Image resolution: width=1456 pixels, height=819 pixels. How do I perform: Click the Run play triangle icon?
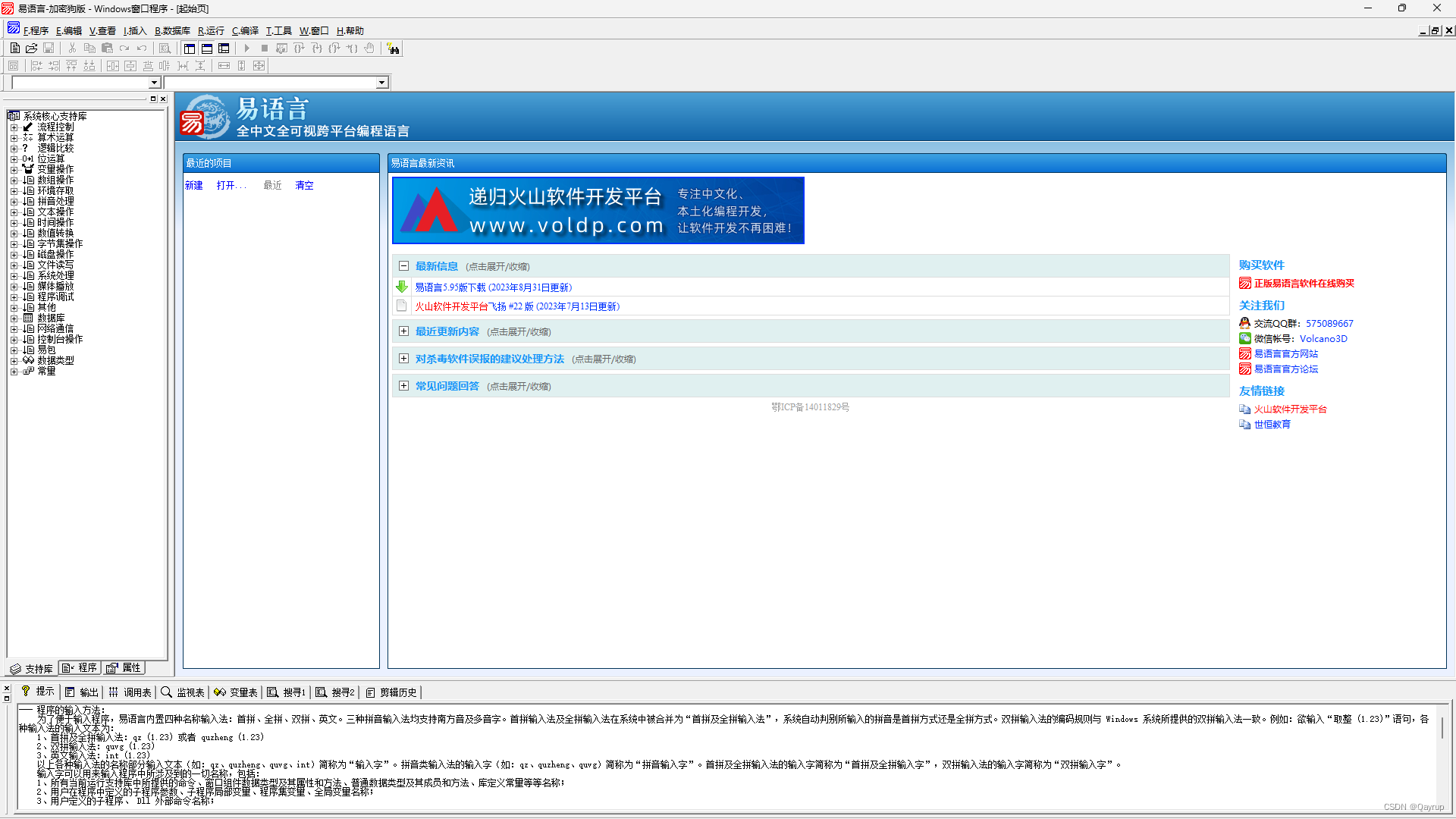[246, 48]
